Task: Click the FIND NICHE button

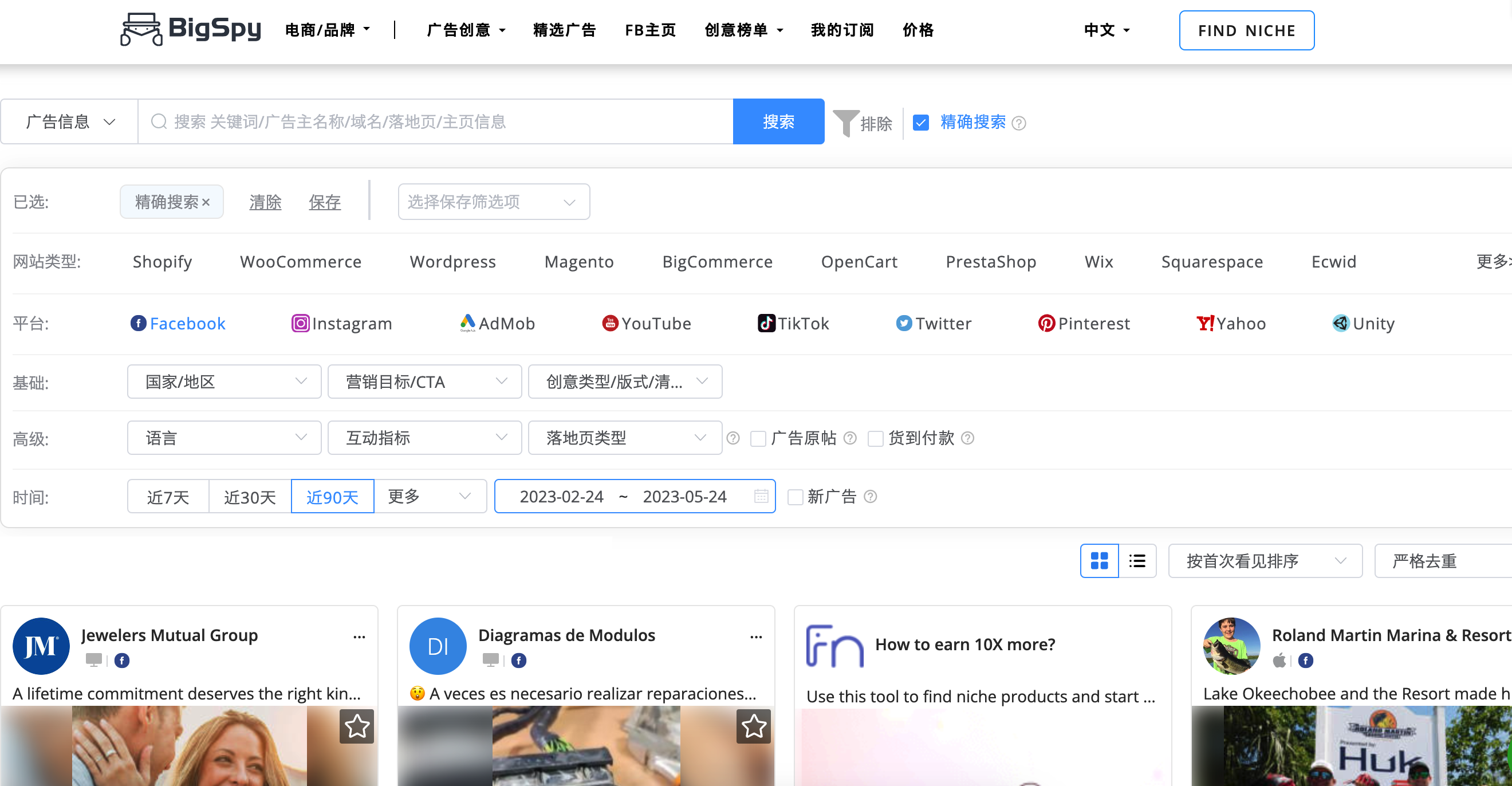Action: click(x=1247, y=30)
